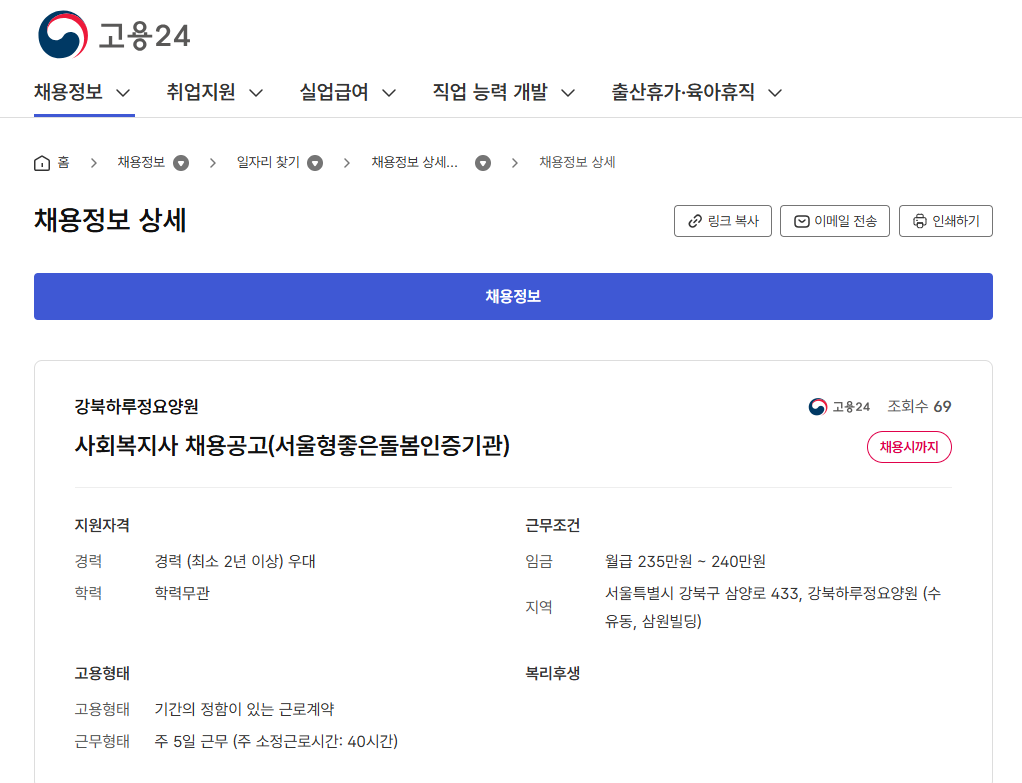This screenshot has width=1022, height=783.
Task: Click the small 고용24 source logo
Action: coord(839,406)
